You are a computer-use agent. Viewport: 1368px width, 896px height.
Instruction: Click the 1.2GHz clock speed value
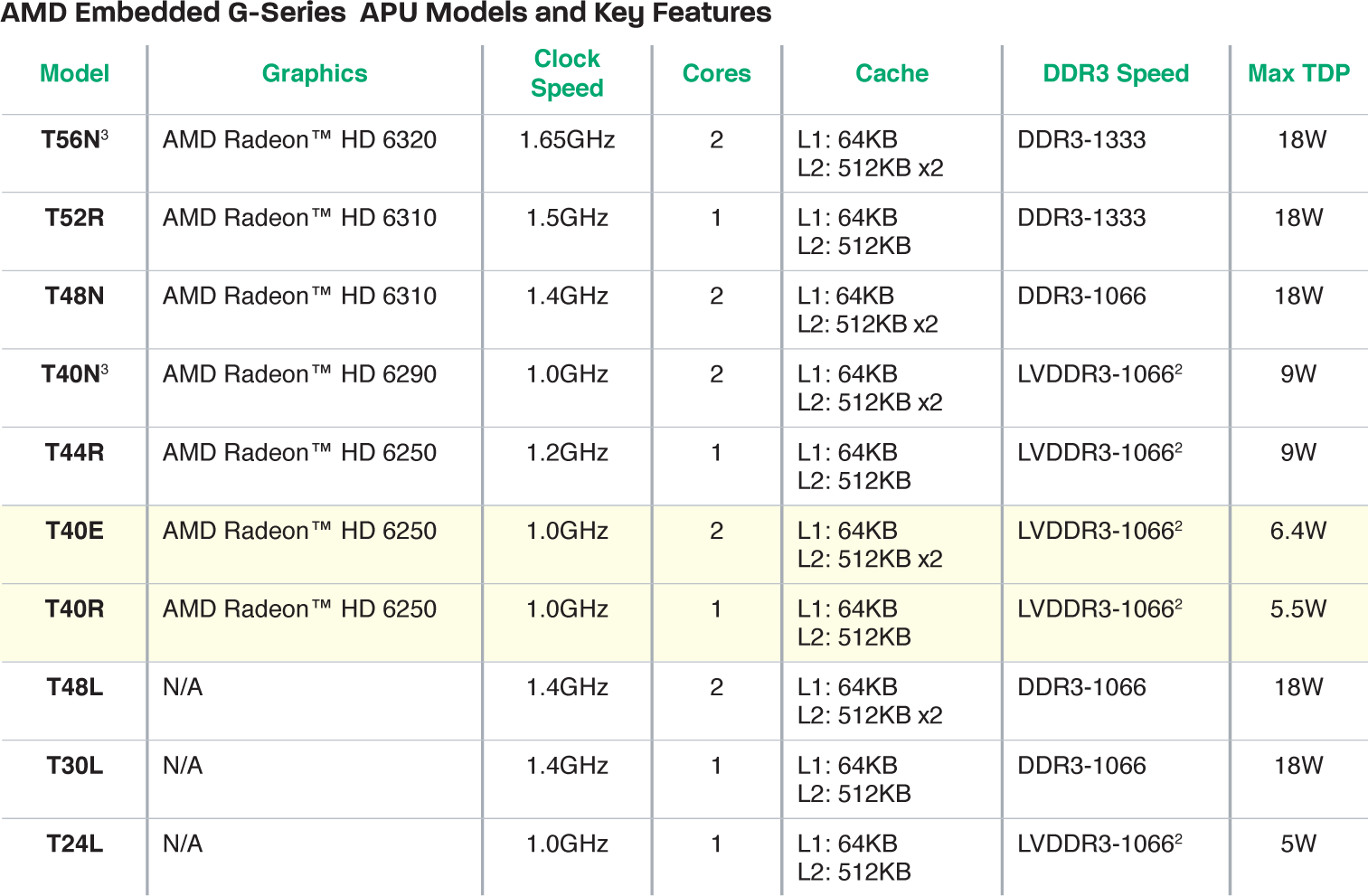(x=567, y=452)
